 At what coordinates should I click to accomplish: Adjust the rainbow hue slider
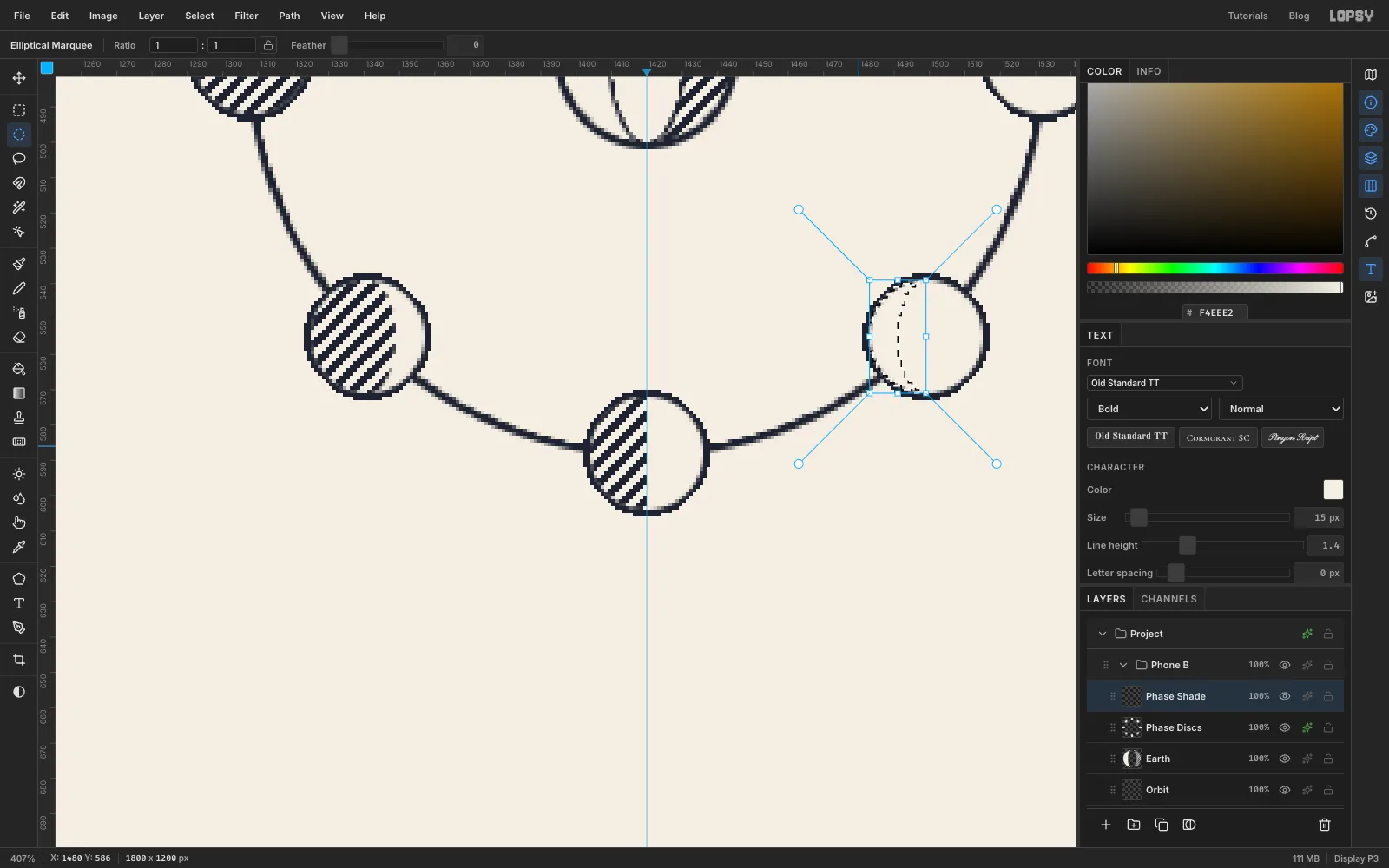tap(1215, 268)
